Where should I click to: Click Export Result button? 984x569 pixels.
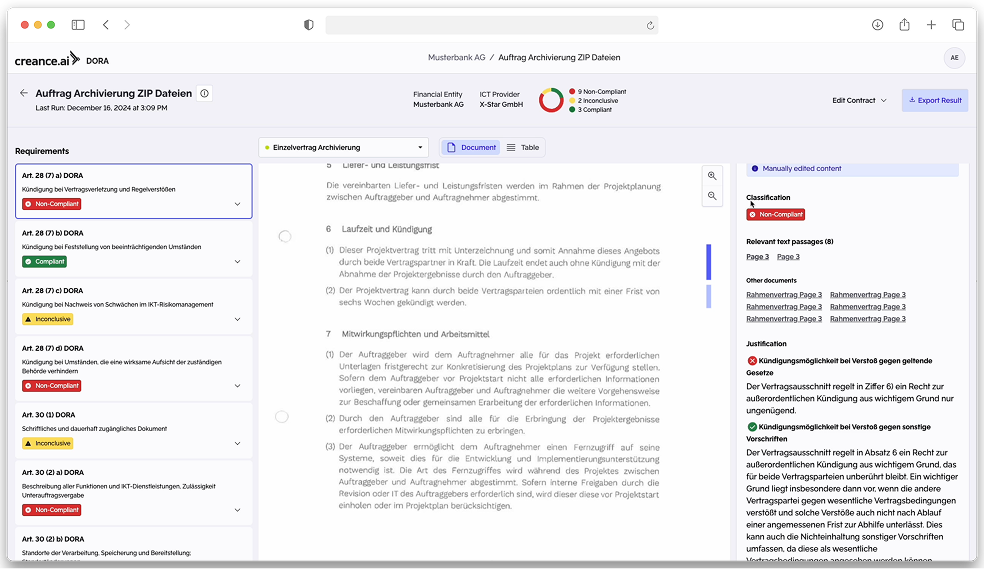pyautogui.click(x=935, y=100)
